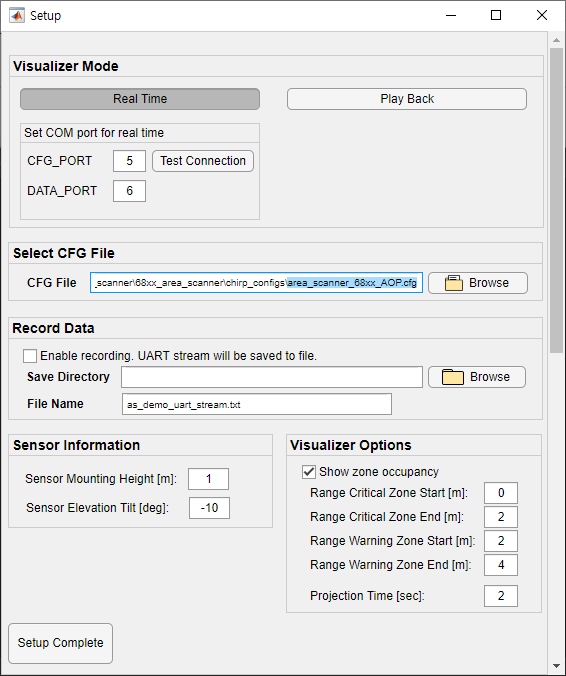
Task: Click Range Critical Zone End field
Action: coord(500,517)
